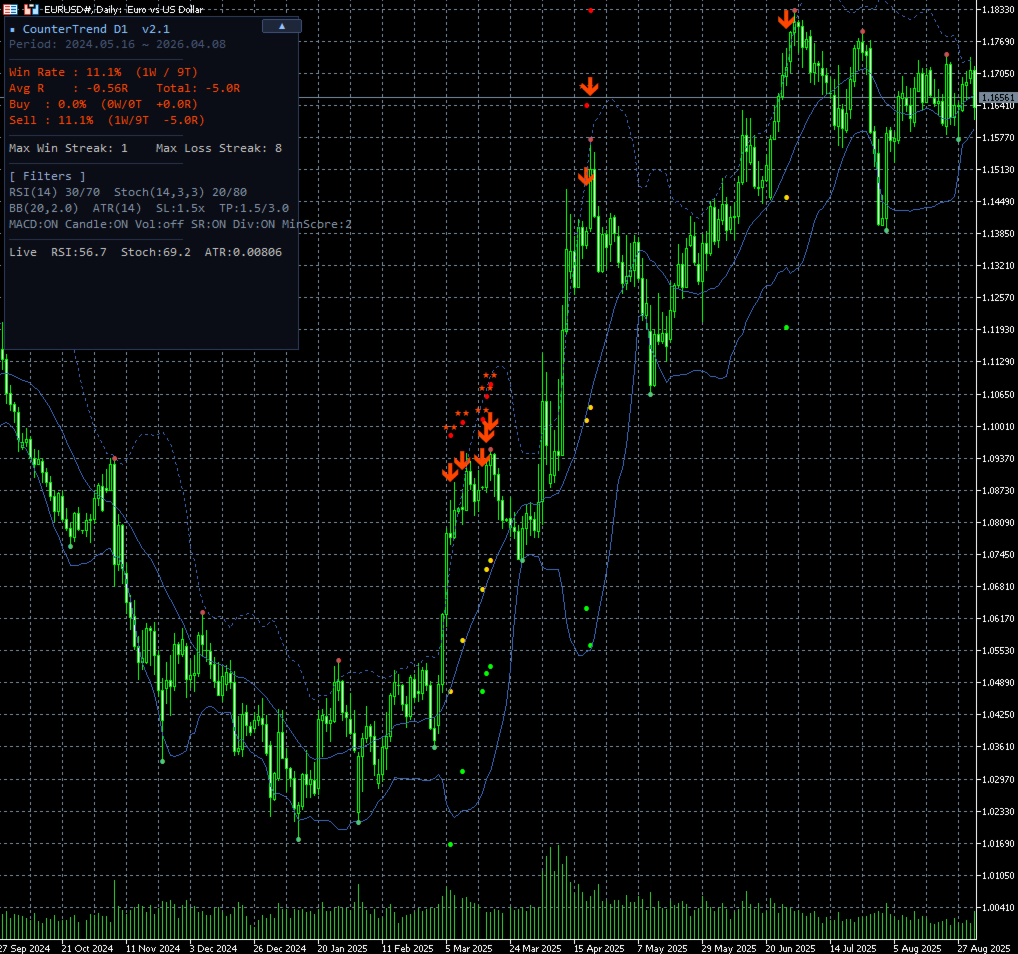Click the TP:1.5/3.0 setting text
Viewport: 1018px width, 954px height.
[x=254, y=208]
